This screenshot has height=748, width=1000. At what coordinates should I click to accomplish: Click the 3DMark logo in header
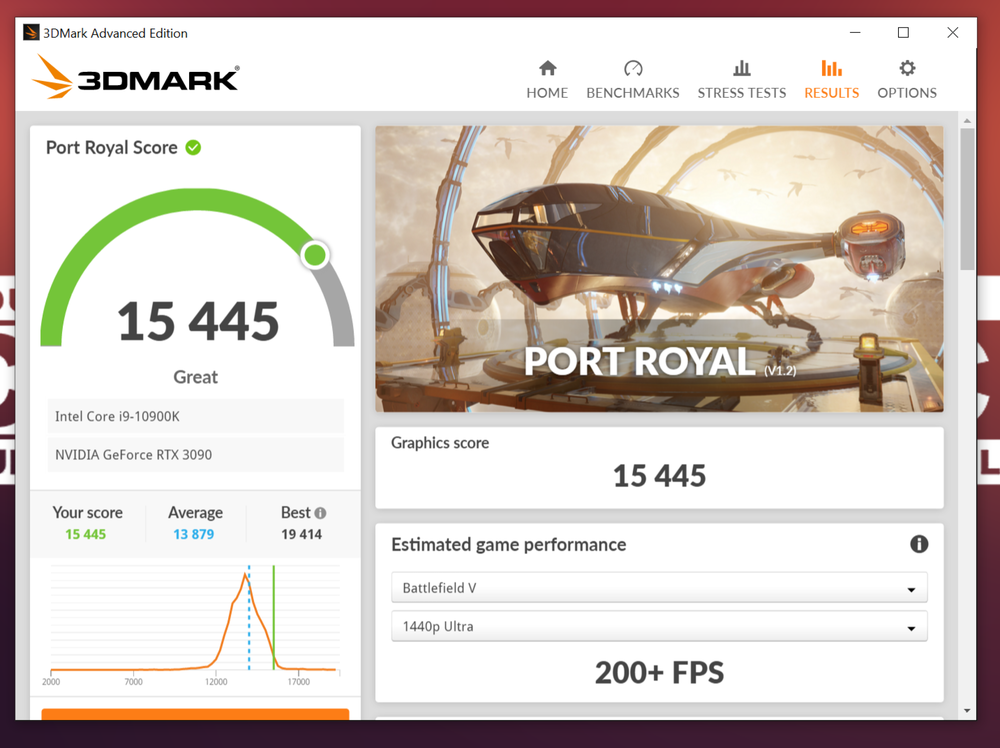(x=136, y=77)
